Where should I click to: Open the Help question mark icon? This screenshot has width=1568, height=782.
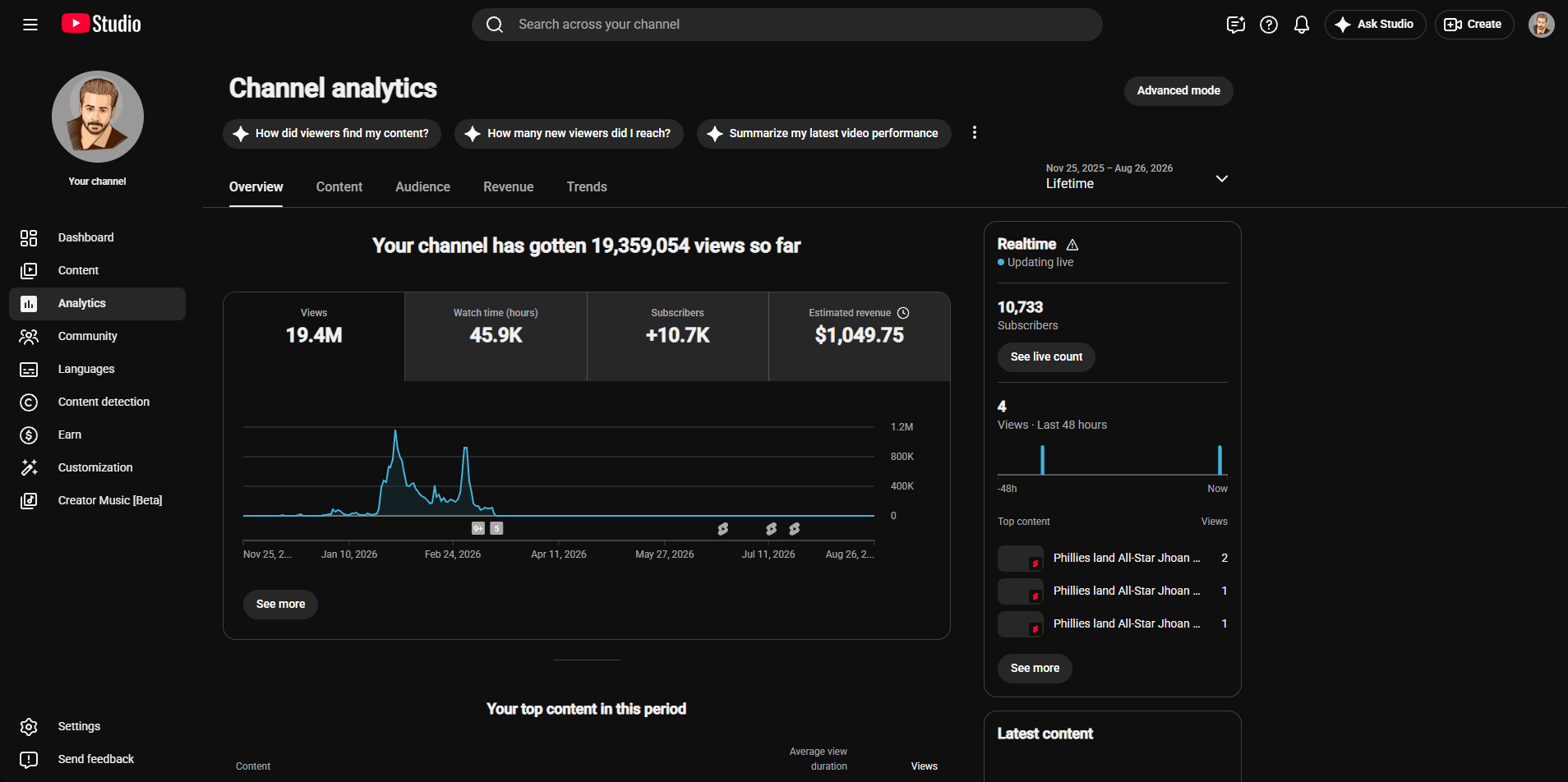(x=1269, y=25)
